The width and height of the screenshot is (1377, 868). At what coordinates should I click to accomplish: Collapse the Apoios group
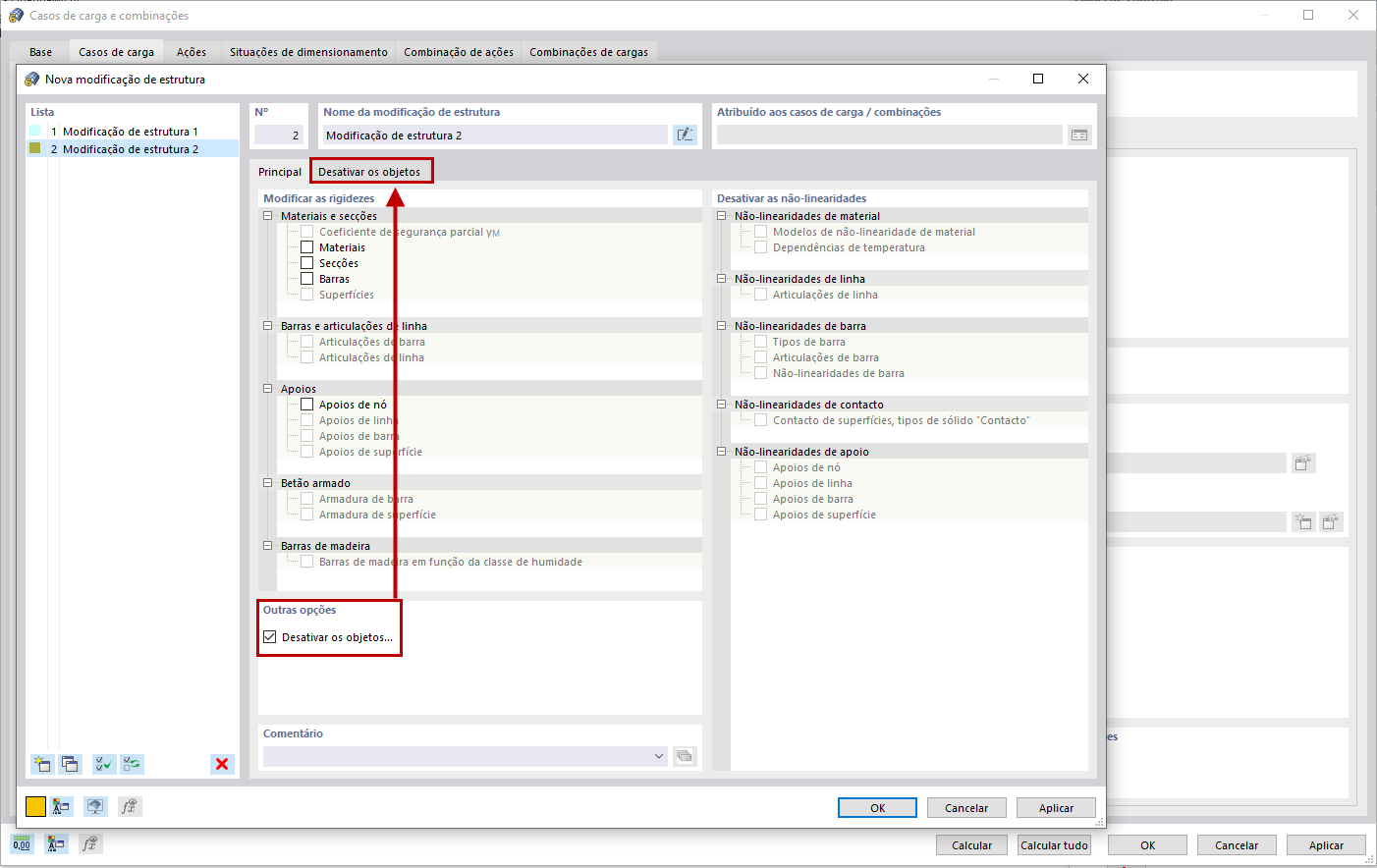267,389
